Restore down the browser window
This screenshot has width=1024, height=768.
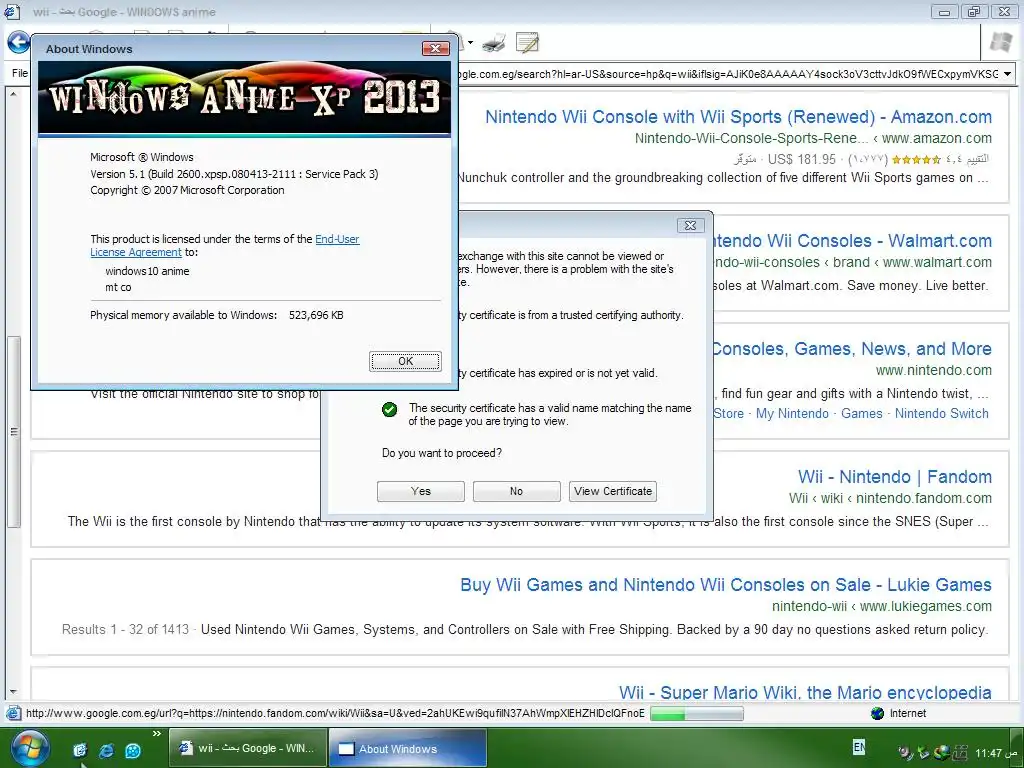click(974, 12)
